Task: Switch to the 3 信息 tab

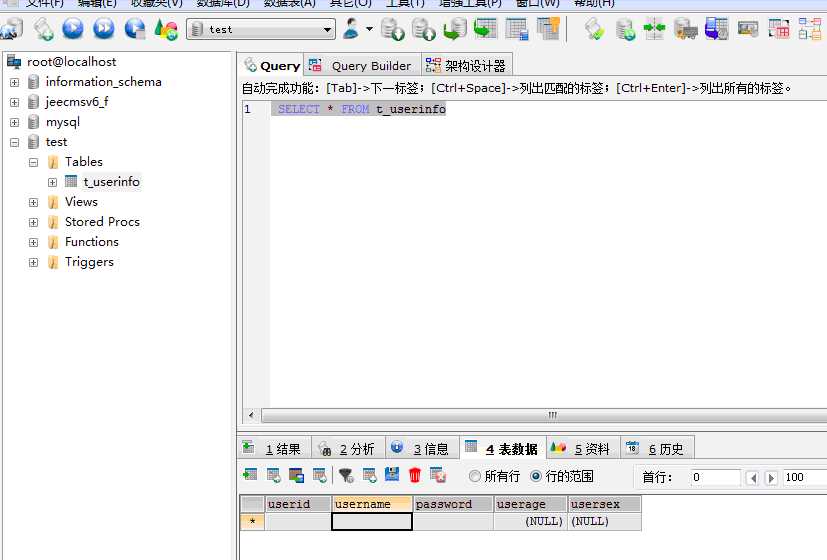Action: [422, 449]
